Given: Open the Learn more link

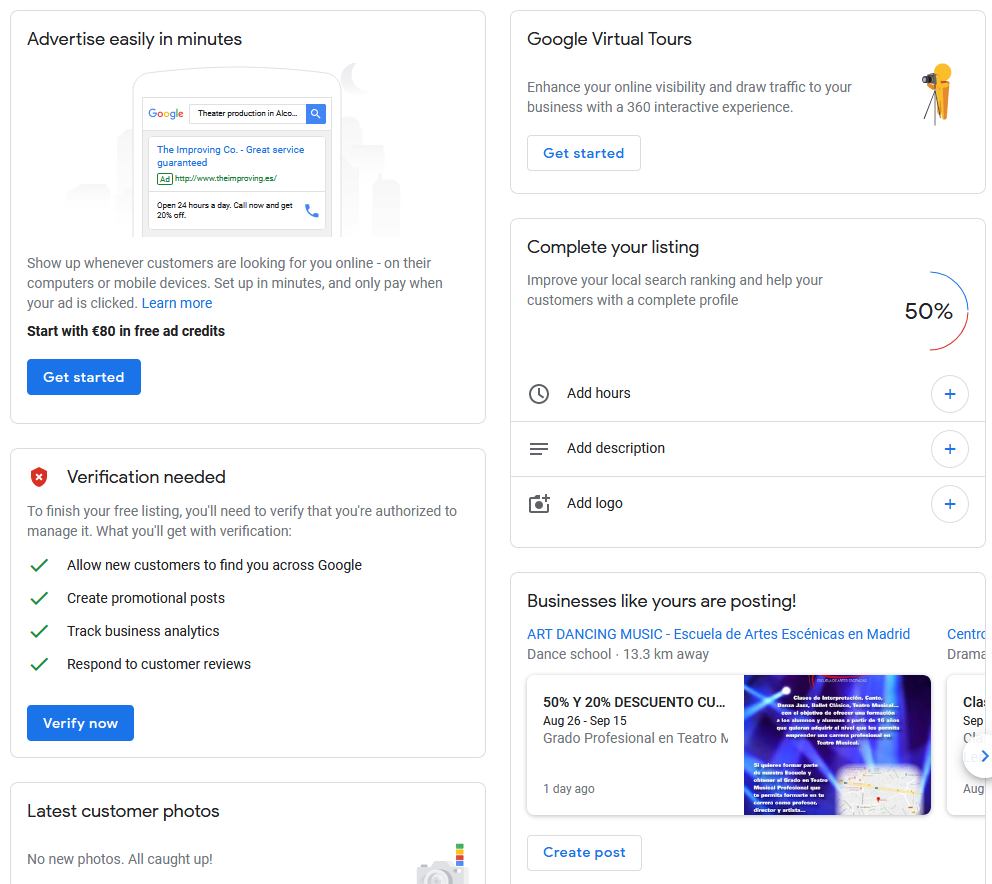Looking at the screenshot, I should click(177, 303).
